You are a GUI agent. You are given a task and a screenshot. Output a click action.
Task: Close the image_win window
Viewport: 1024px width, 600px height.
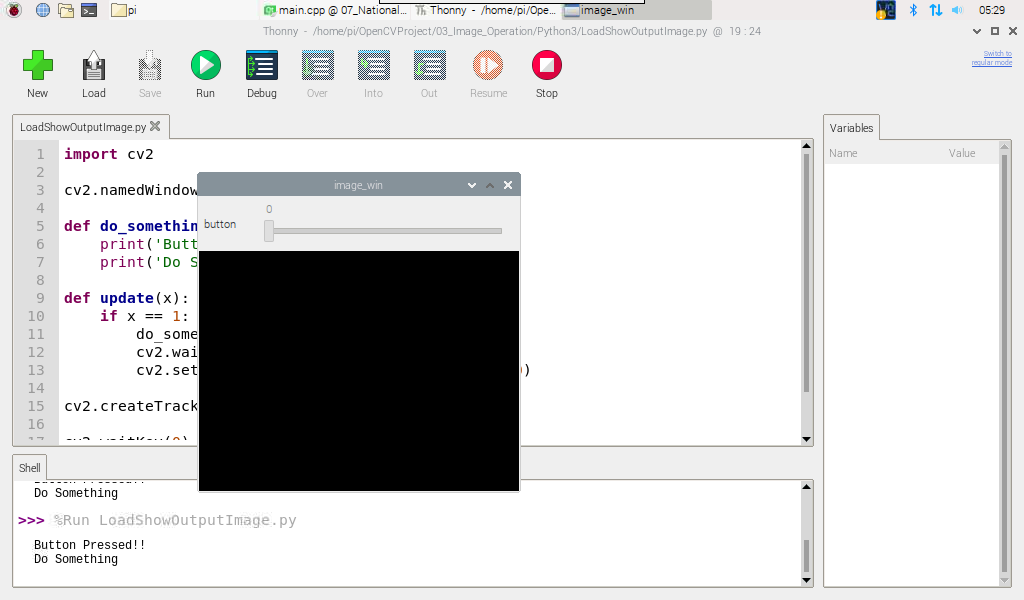coord(508,185)
